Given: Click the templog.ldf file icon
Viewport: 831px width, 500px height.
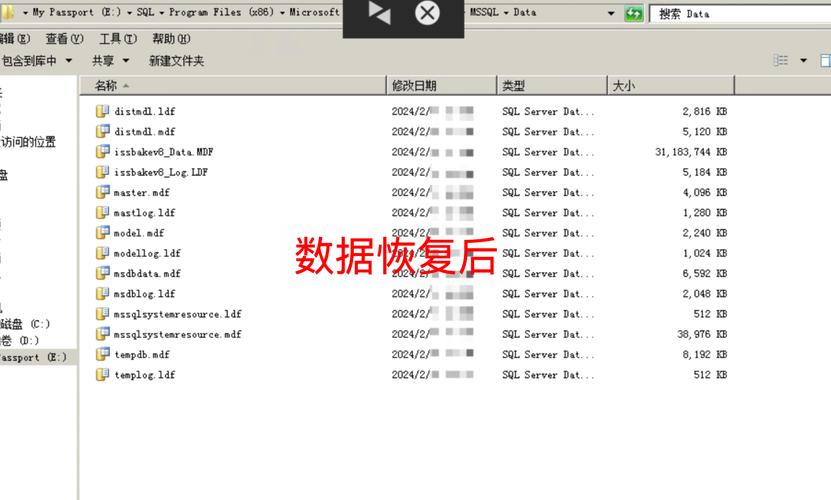Looking at the screenshot, I should tap(102, 374).
